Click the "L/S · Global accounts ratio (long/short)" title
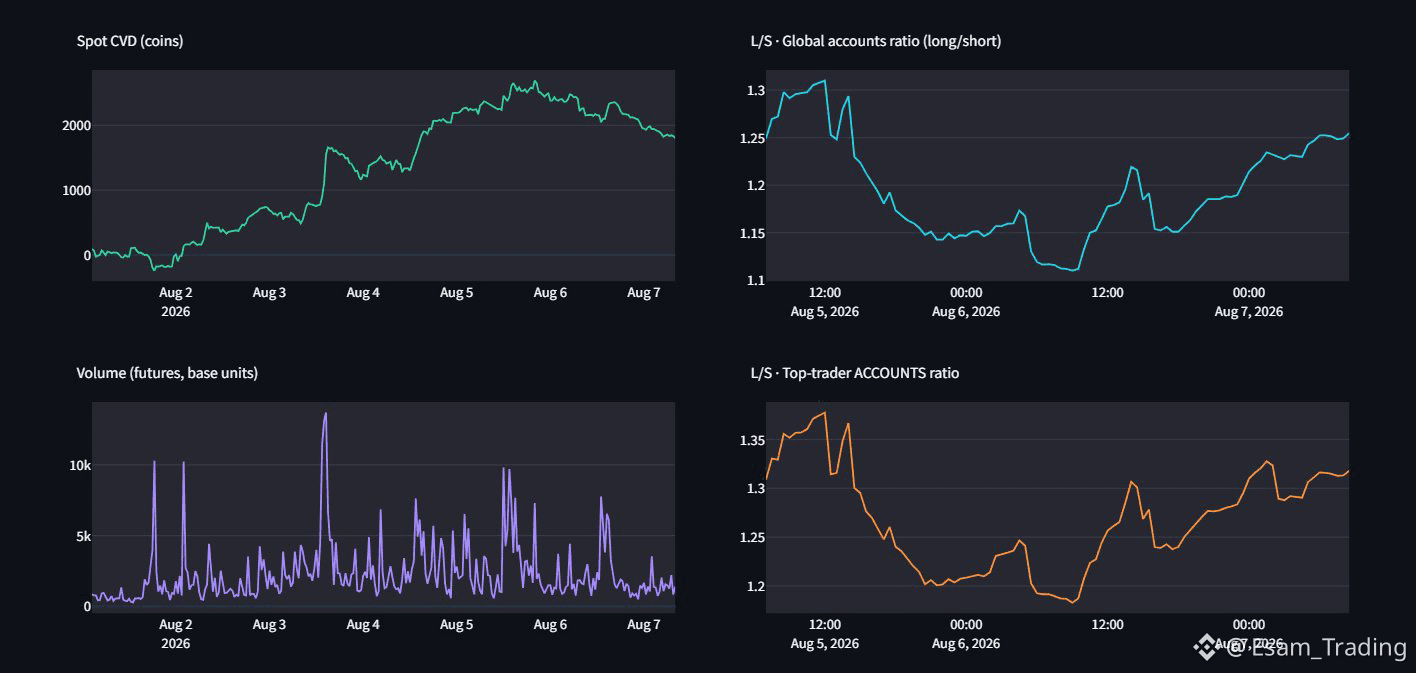Screen dimensions: 1416x673 [x=876, y=41]
